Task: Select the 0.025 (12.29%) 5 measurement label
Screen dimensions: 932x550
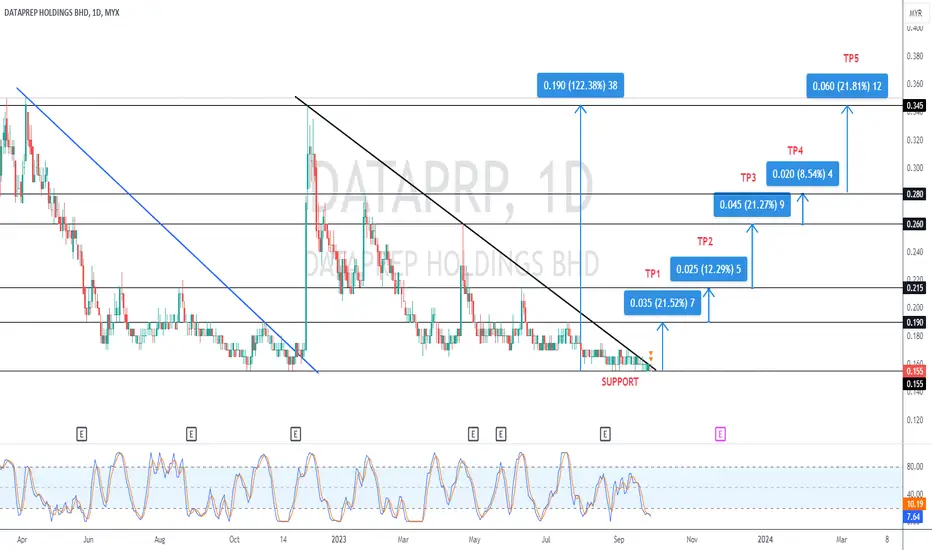Action: click(709, 269)
